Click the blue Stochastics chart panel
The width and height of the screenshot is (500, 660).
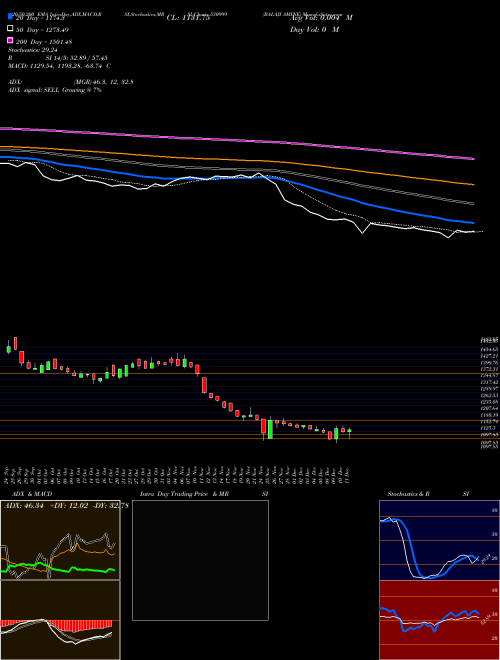point(439,540)
